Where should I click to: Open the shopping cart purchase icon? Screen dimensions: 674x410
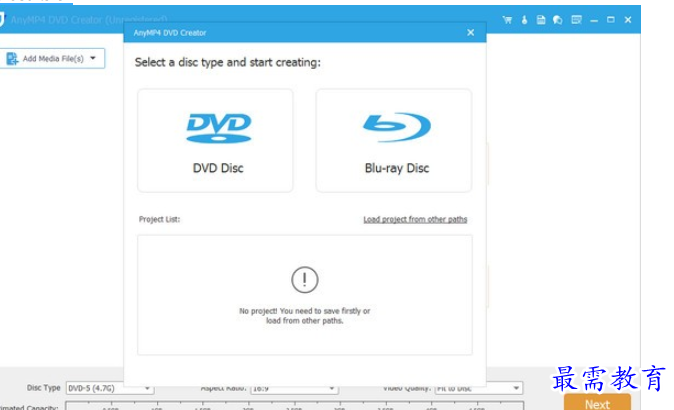tap(507, 20)
